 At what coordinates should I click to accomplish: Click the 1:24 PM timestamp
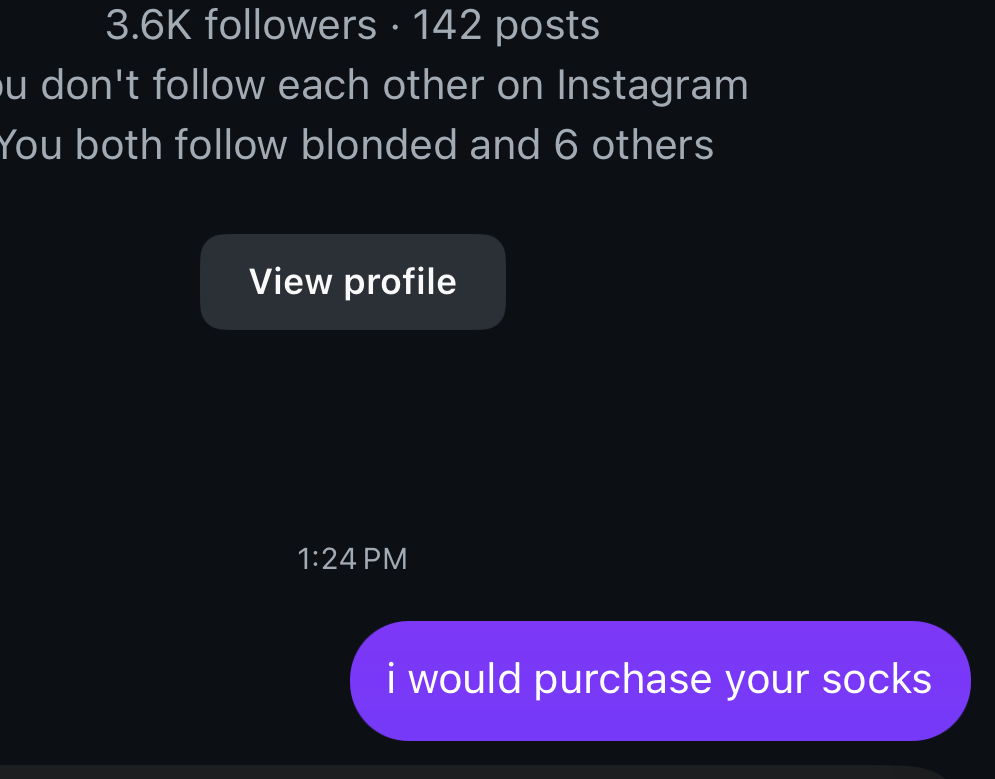(352, 559)
